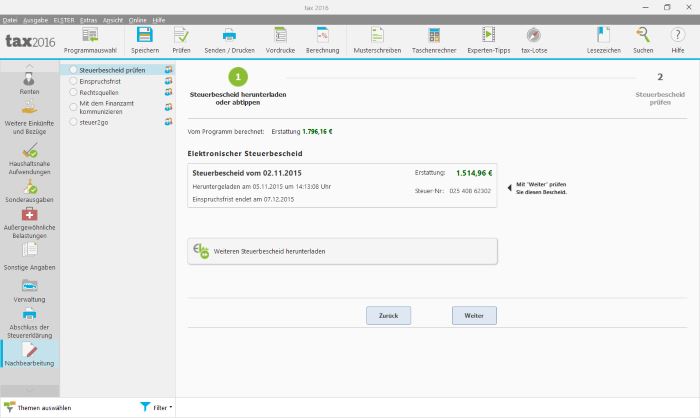Click step 2 Steuerbescheid prüfen
The width and height of the screenshot is (700, 418).
pos(660,89)
